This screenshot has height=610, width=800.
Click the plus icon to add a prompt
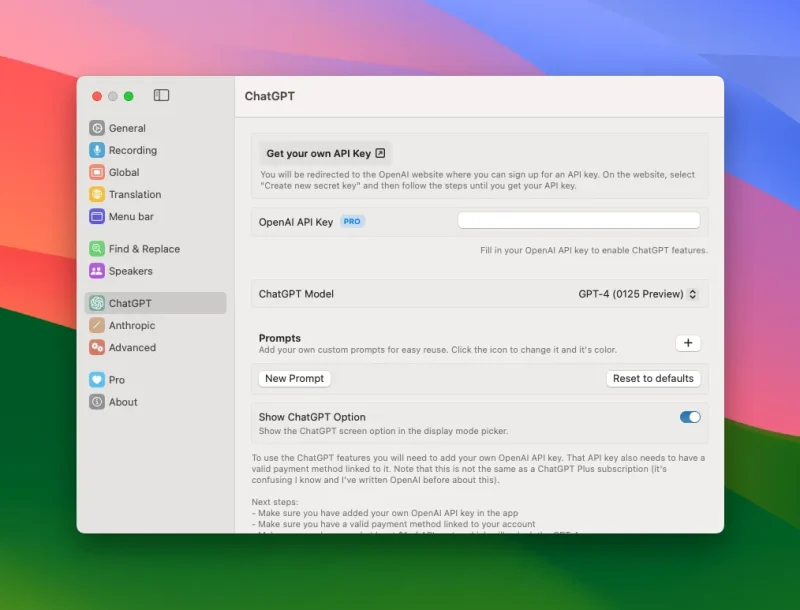click(688, 343)
